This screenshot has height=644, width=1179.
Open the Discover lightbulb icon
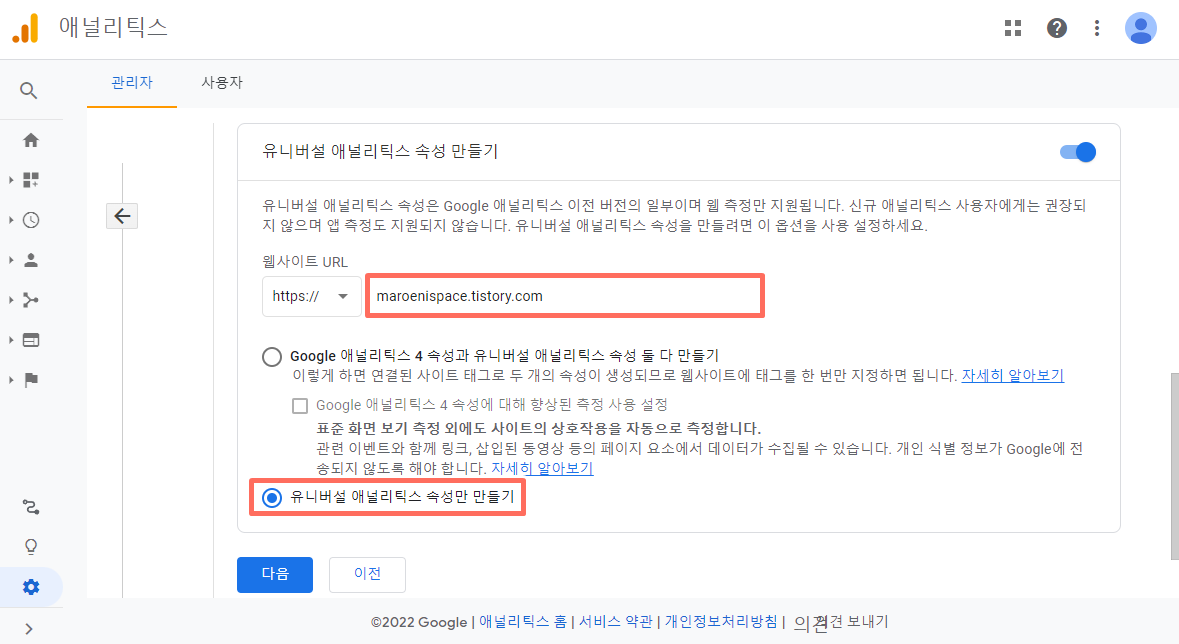click(x=30, y=546)
